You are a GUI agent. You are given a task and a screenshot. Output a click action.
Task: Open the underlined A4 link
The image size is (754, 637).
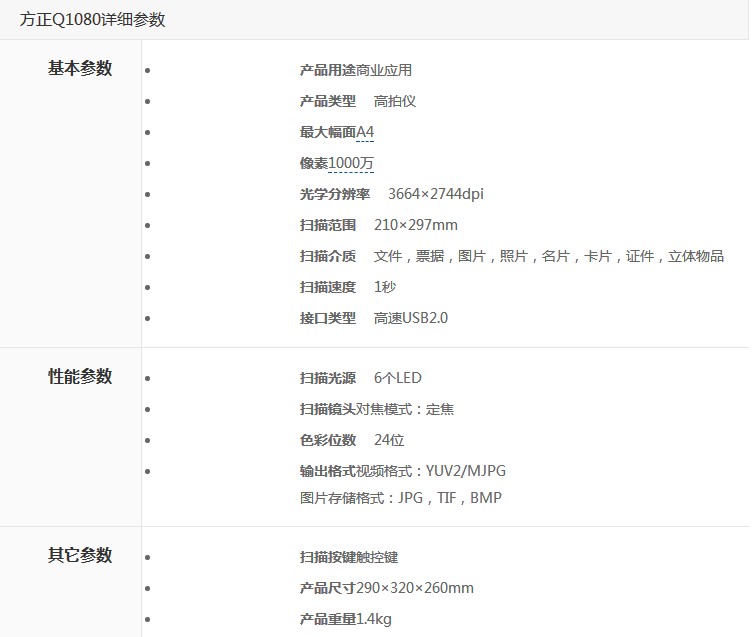point(365,132)
